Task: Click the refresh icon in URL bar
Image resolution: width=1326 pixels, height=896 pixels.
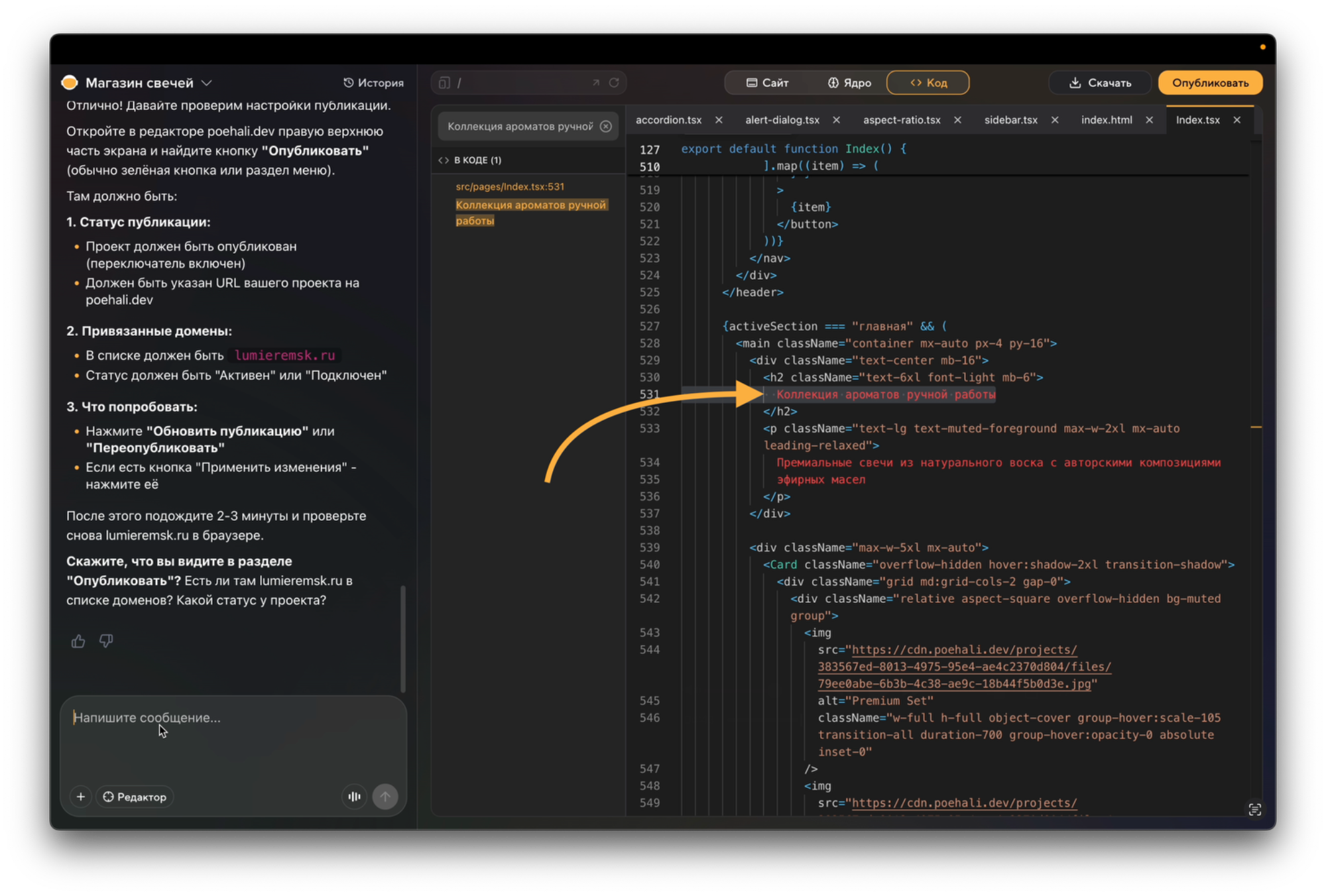Action: click(x=614, y=83)
